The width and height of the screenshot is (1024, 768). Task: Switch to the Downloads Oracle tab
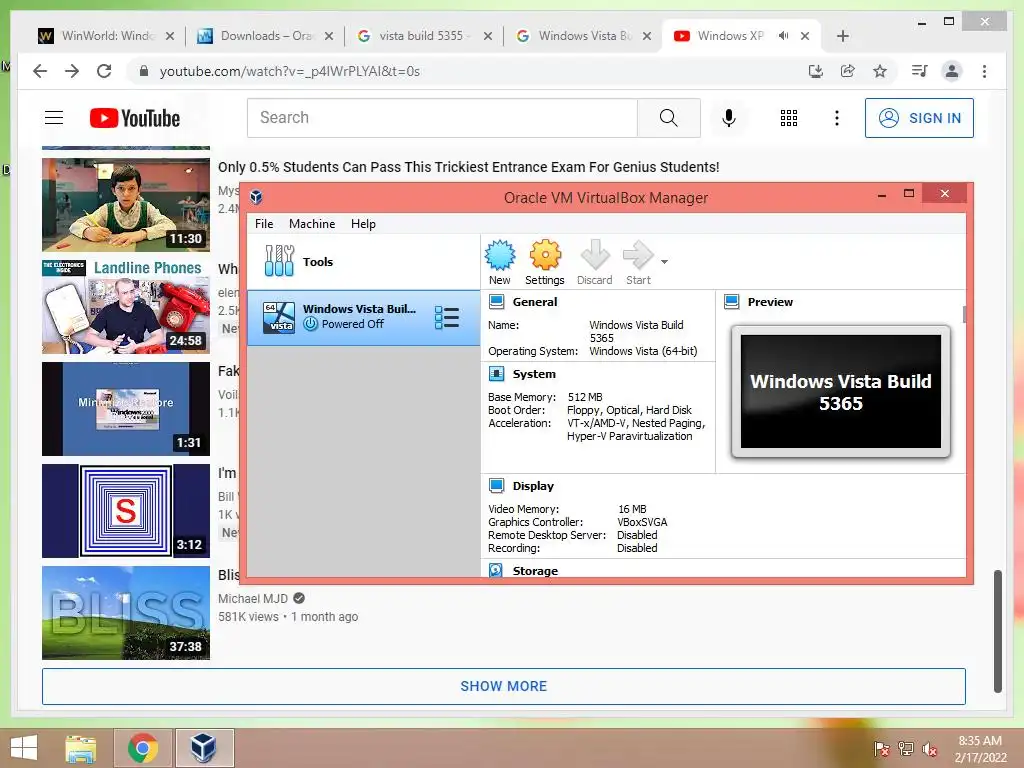pos(266,36)
